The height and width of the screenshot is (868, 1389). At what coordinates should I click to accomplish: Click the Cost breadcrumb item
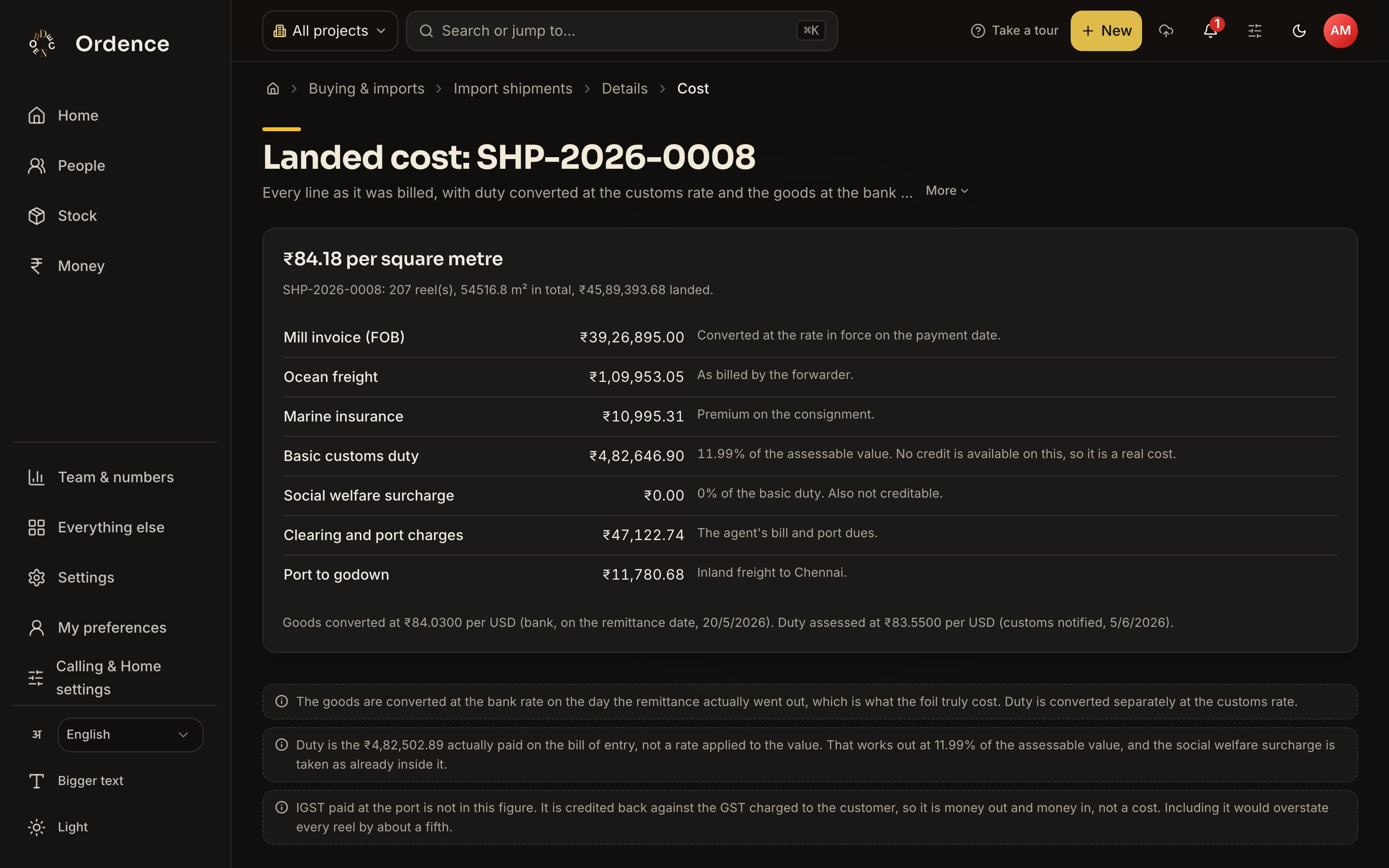pos(693,88)
